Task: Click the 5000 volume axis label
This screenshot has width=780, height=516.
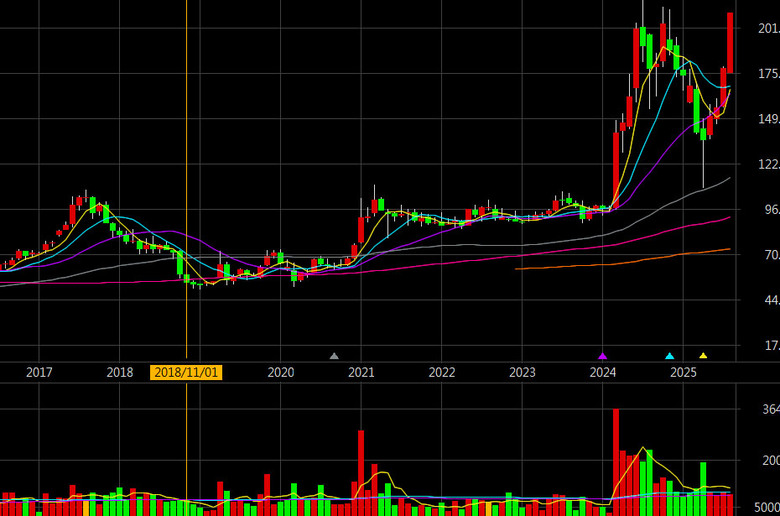Action: [767, 508]
